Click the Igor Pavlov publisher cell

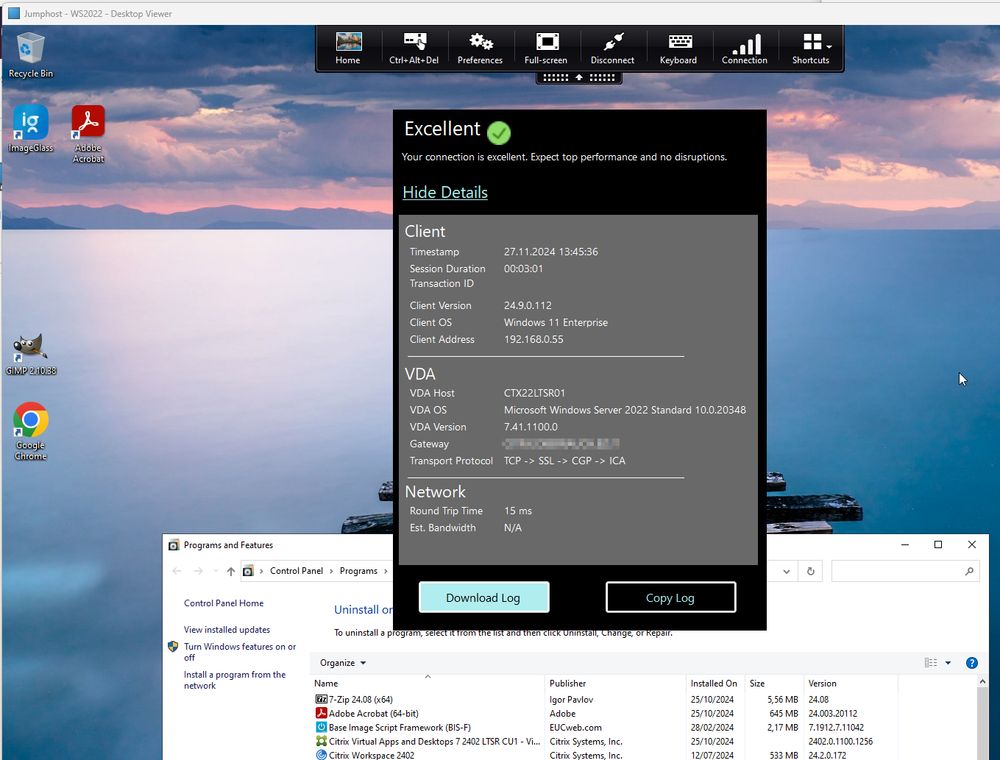[571, 699]
